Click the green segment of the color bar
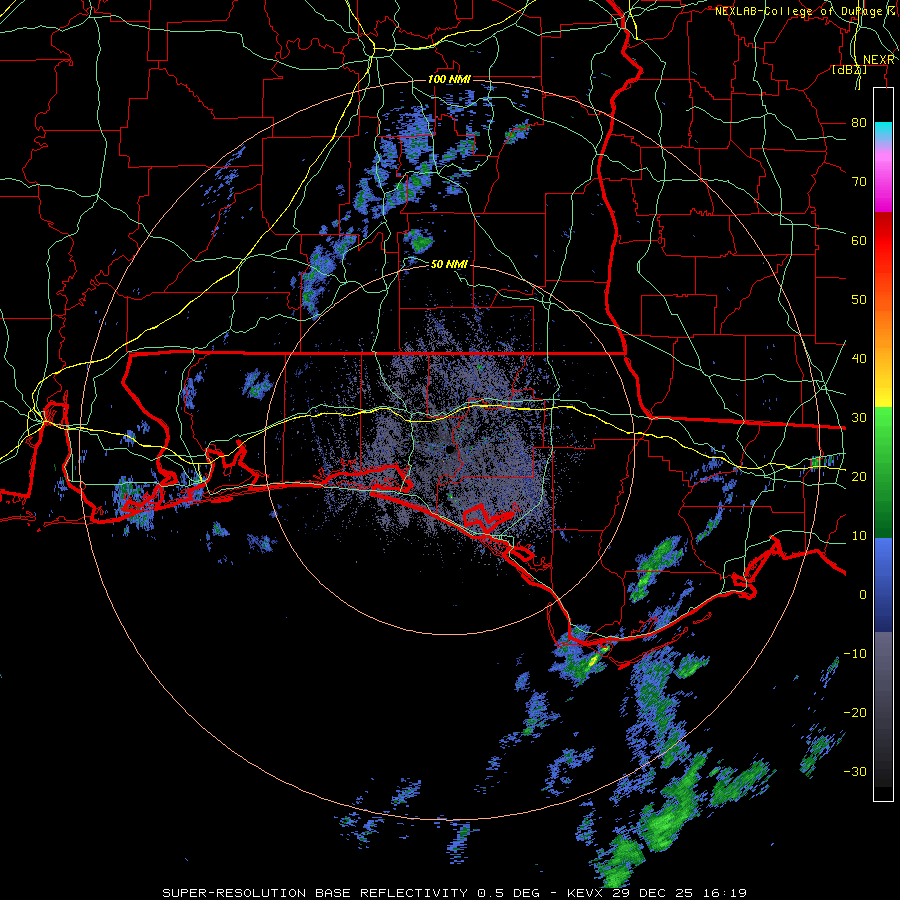Screen dimensions: 900x900 point(883,472)
